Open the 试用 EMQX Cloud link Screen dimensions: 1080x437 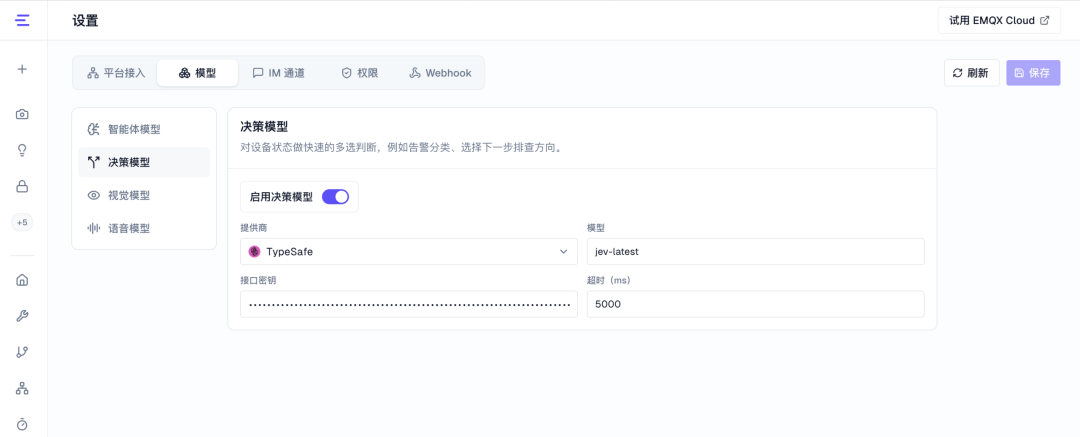pyautogui.click(x=999, y=21)
